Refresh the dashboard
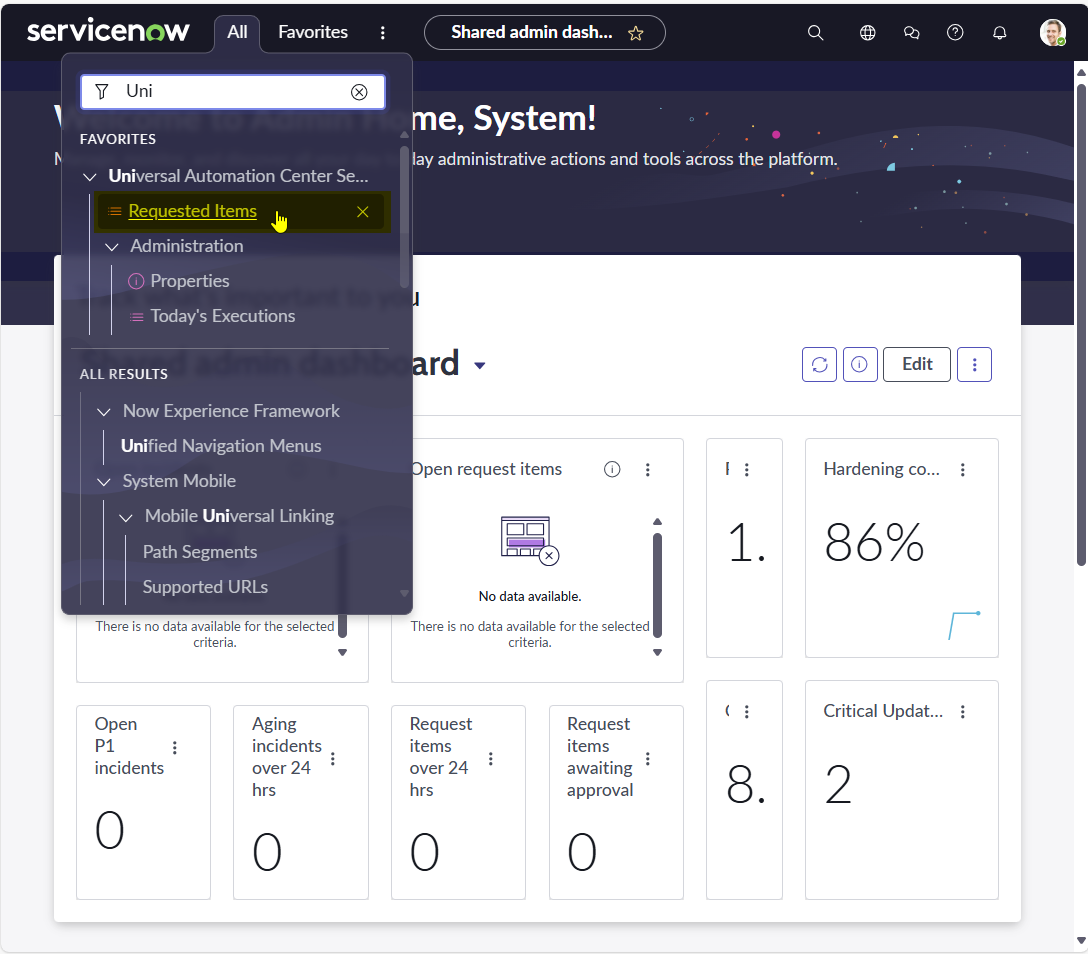This screenshot has height=954, width=1088. coord(819,364)
